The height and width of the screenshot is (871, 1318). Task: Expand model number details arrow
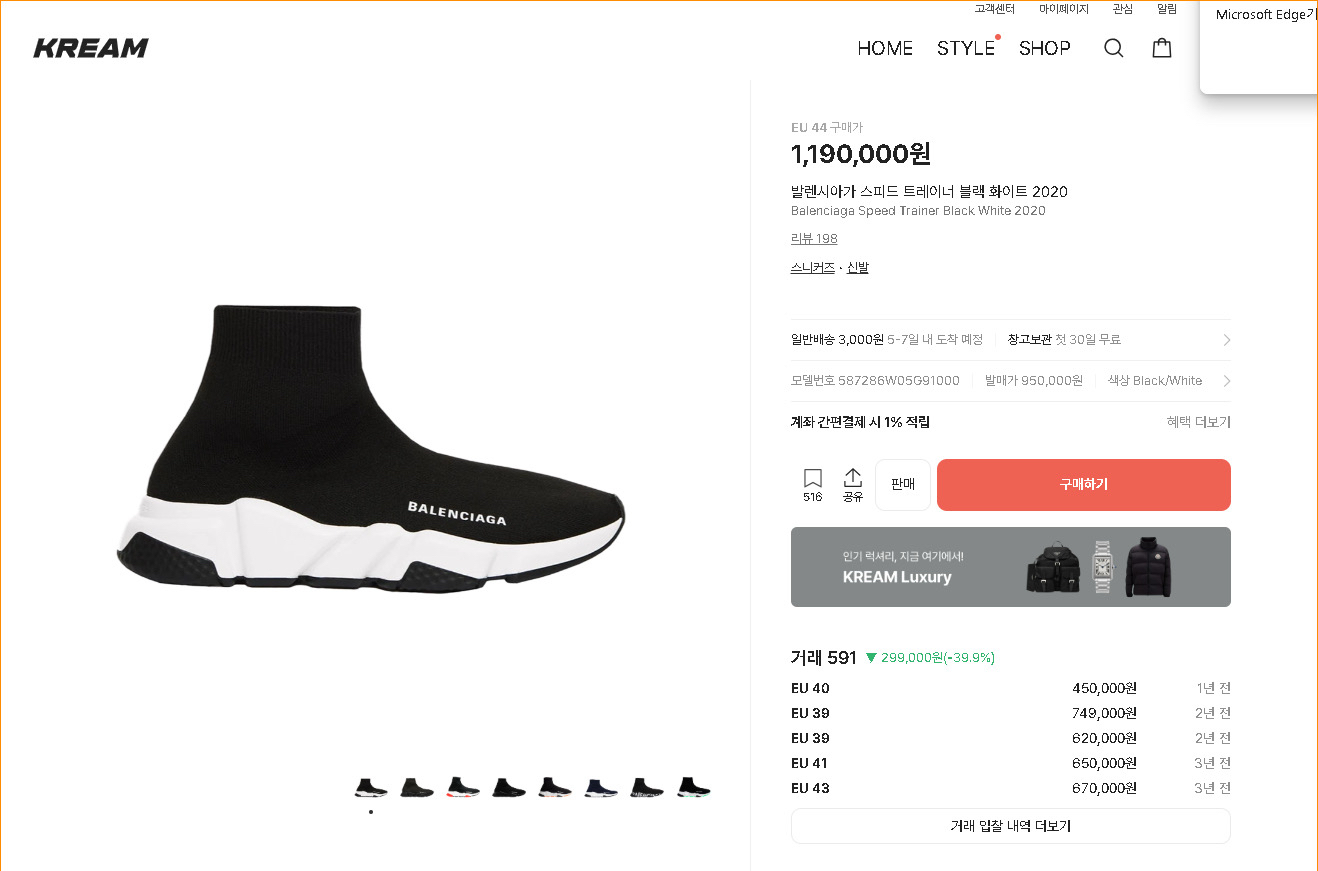point(1226,381)
